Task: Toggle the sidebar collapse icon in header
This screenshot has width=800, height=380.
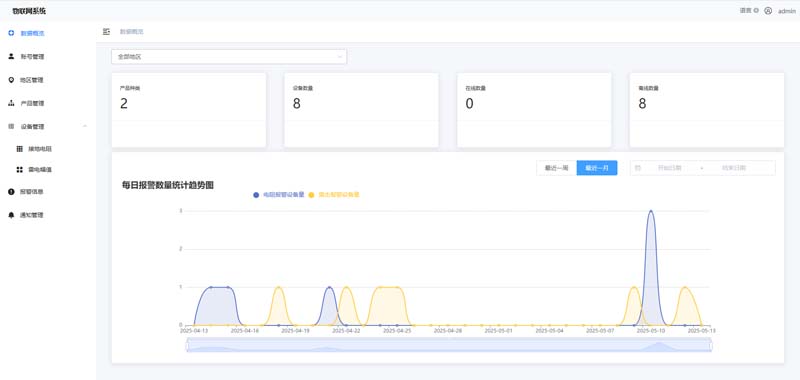Action: [106, 32]
